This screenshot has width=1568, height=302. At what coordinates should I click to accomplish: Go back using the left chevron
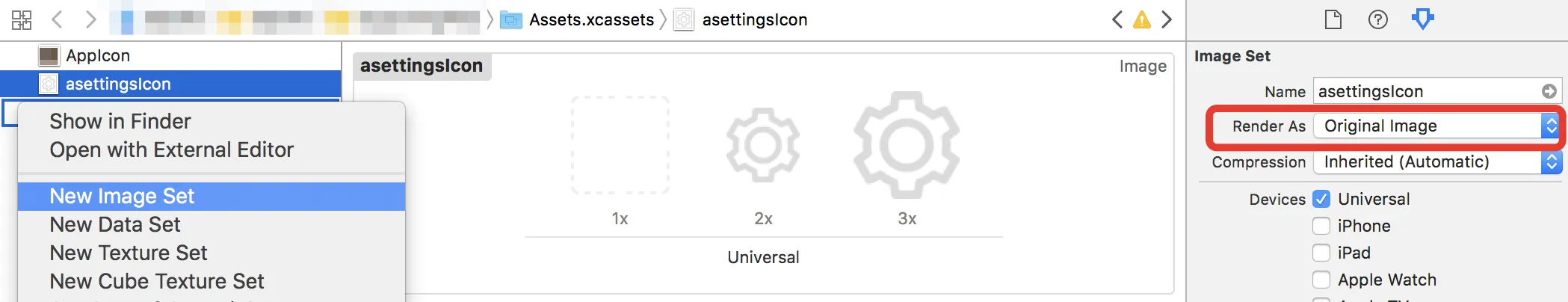coord(58,19)
